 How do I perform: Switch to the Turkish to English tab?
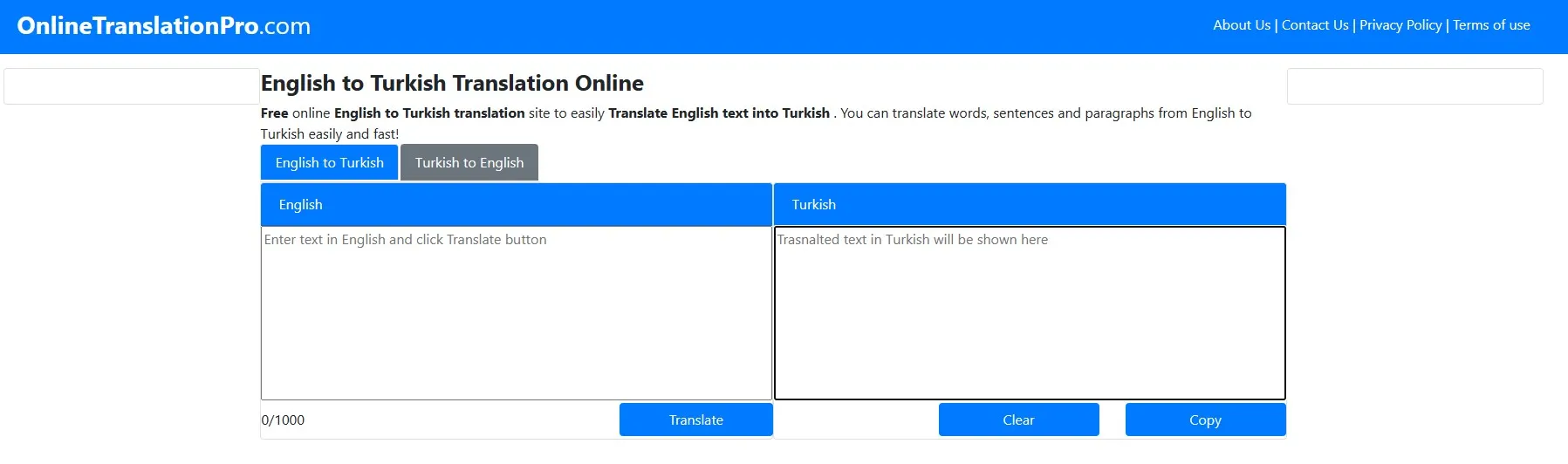click(469, 163)
